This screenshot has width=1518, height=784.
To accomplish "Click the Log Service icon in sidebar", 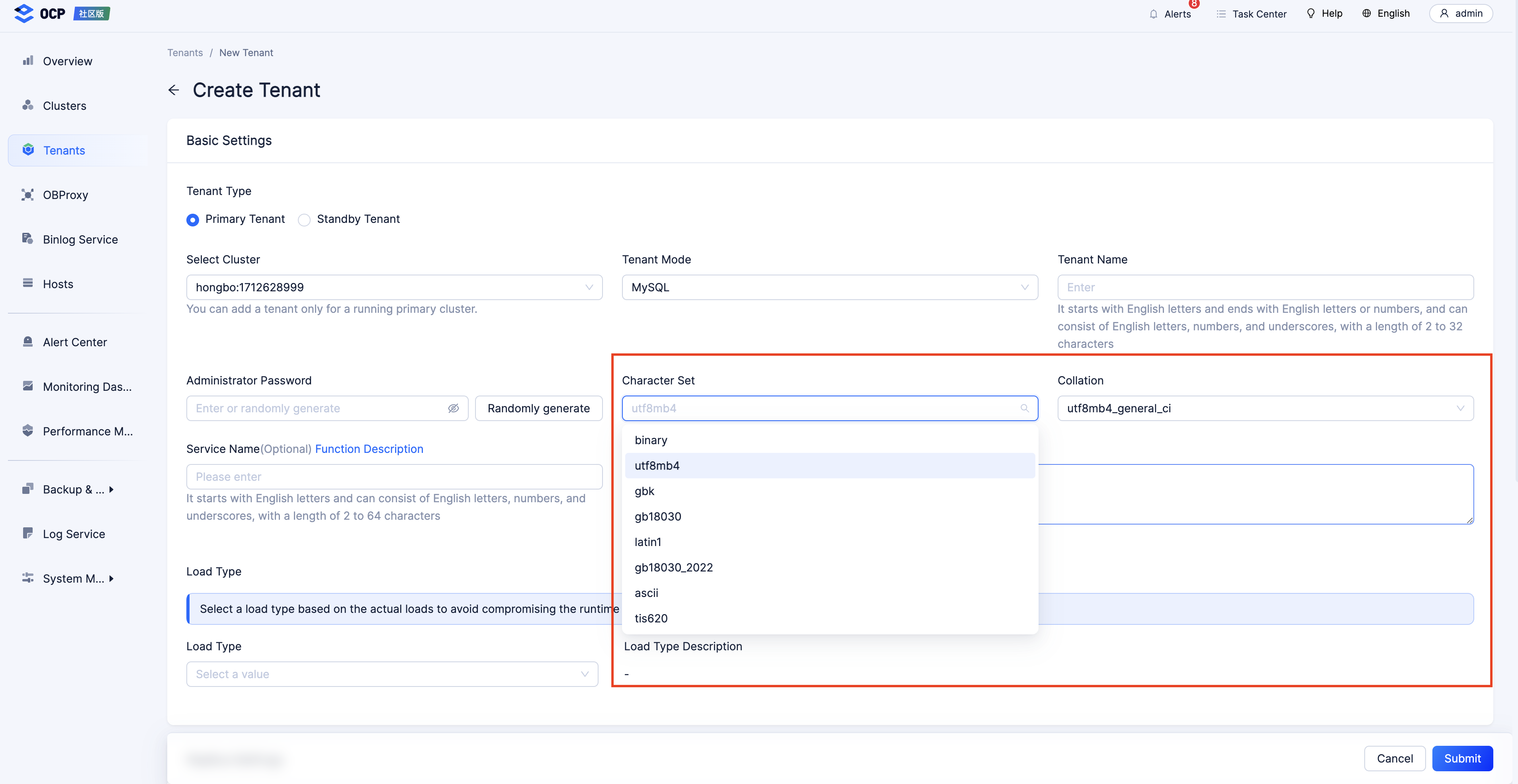I will pos(28,533).
